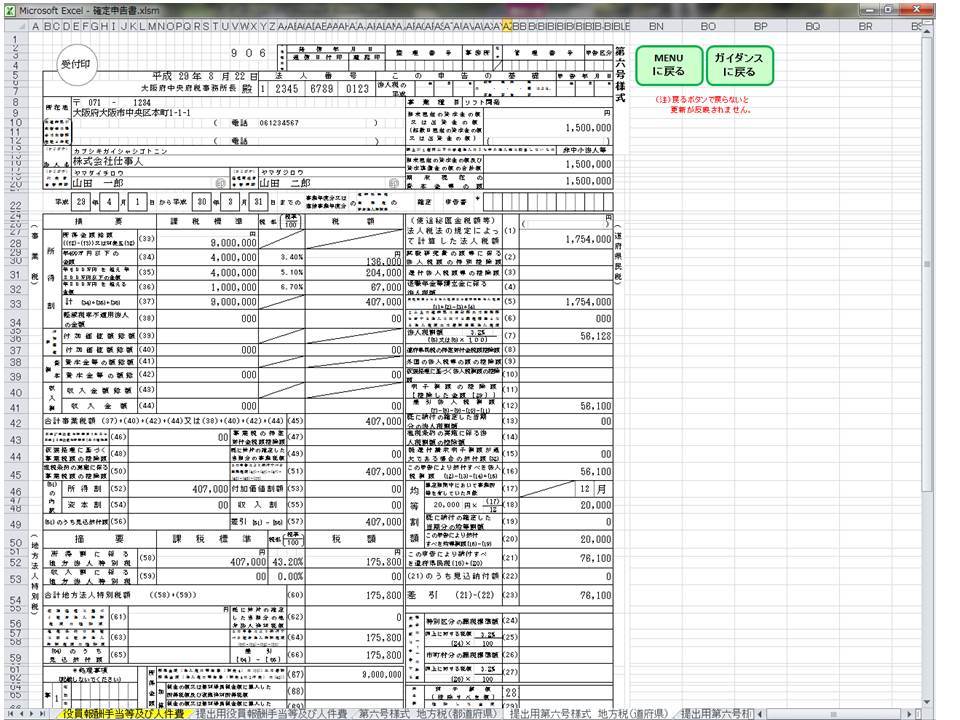The image size is (960, 720).
Task: Jump to last sheet with tab arrow
Action: coord(41,713)
